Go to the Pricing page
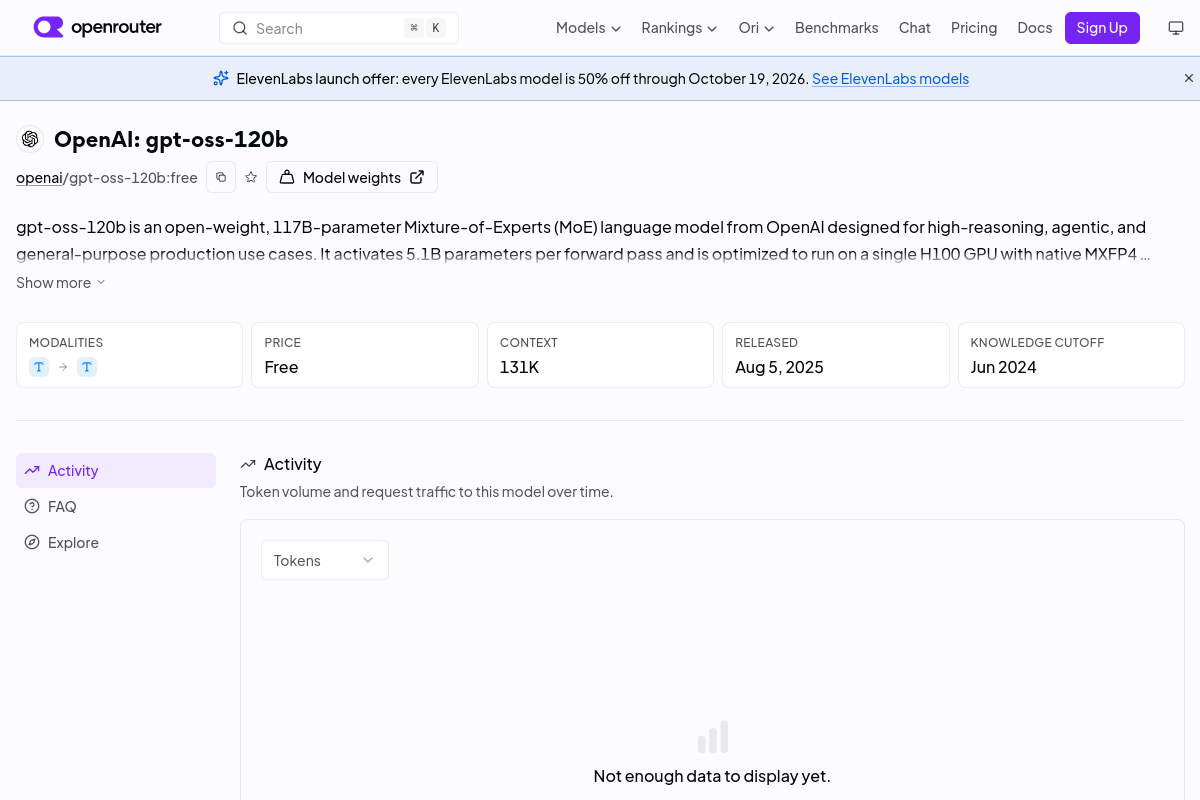This screenshot has width=1200, height=800. (x=974, y=28)
